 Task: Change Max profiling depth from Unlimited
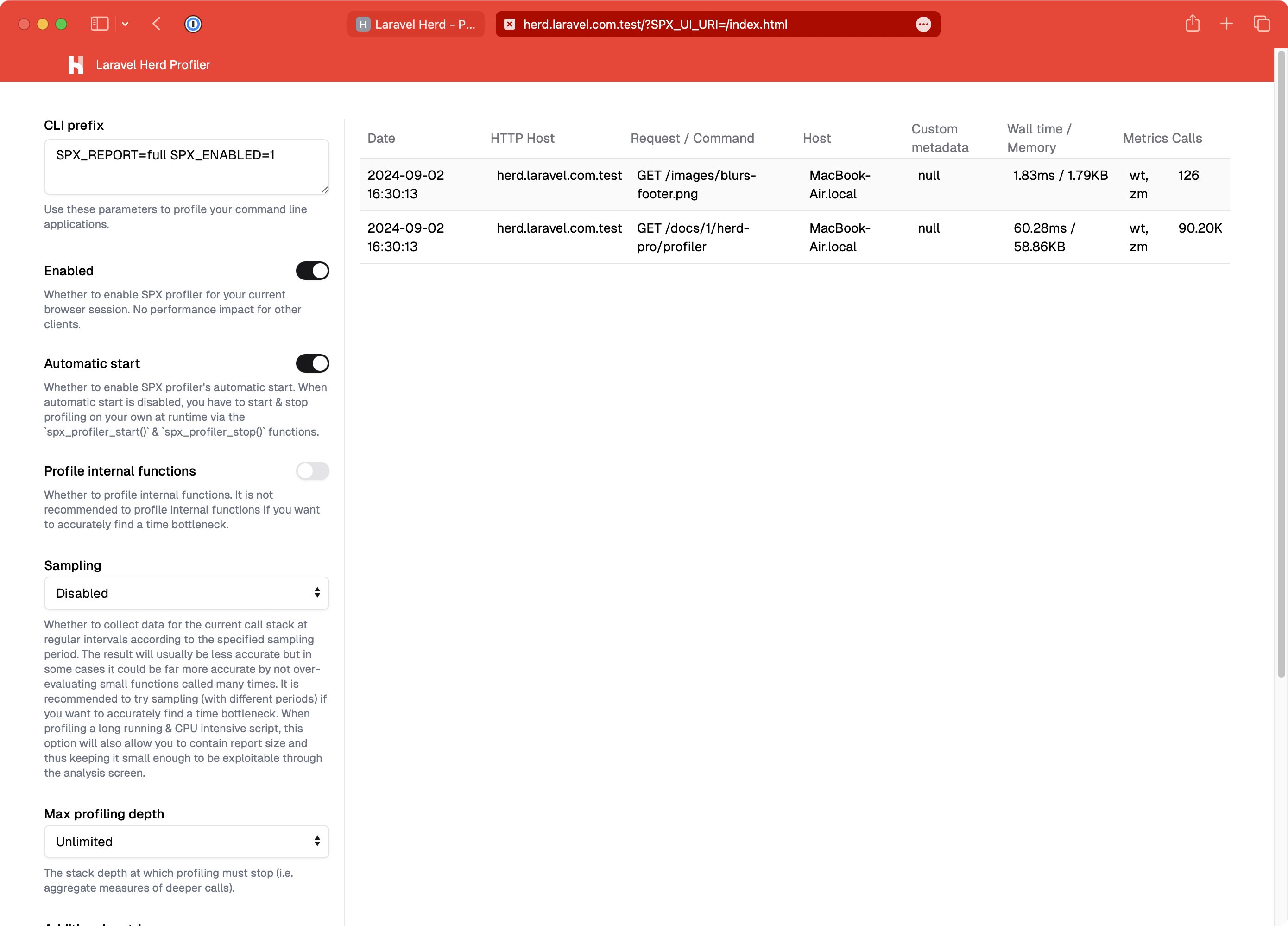coord(186,841)
